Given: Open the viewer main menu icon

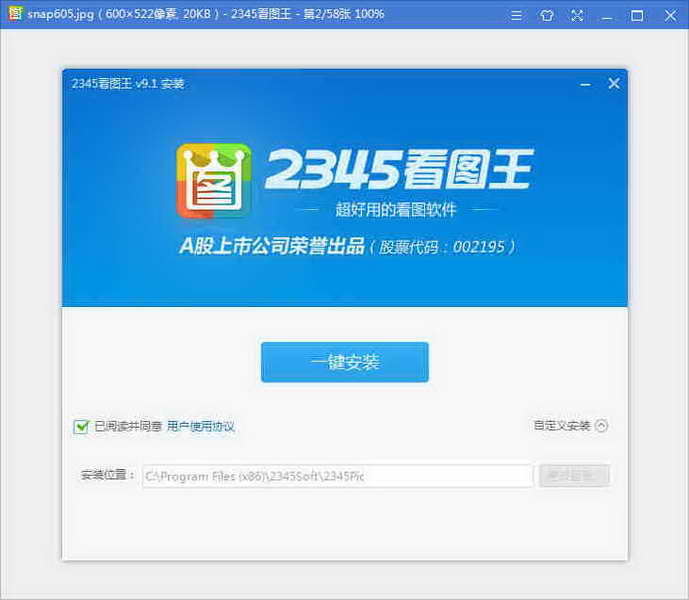Looking at the screenshot, I should click(x=517, y=16).
